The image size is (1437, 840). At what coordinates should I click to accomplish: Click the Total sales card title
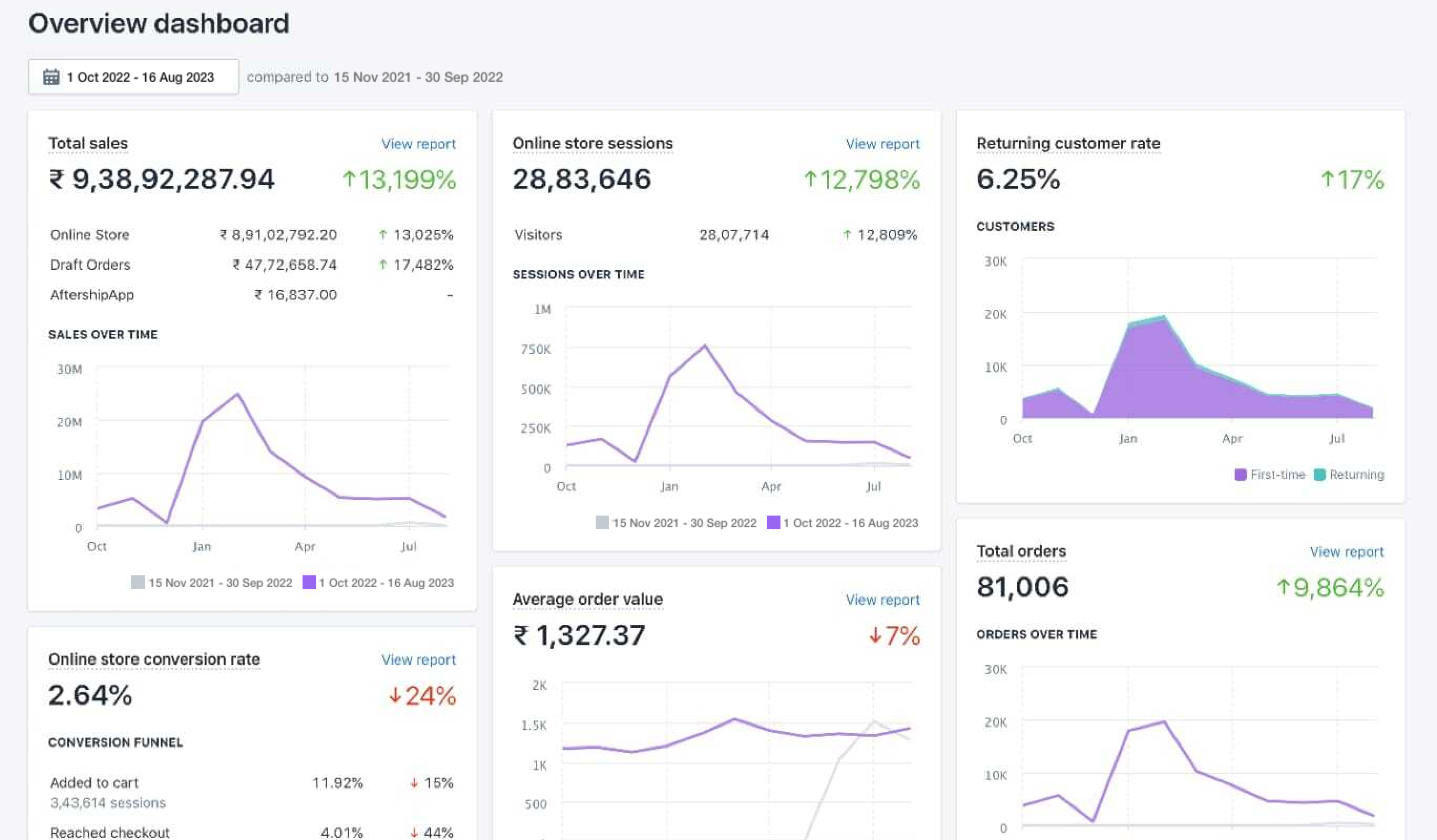88,143
